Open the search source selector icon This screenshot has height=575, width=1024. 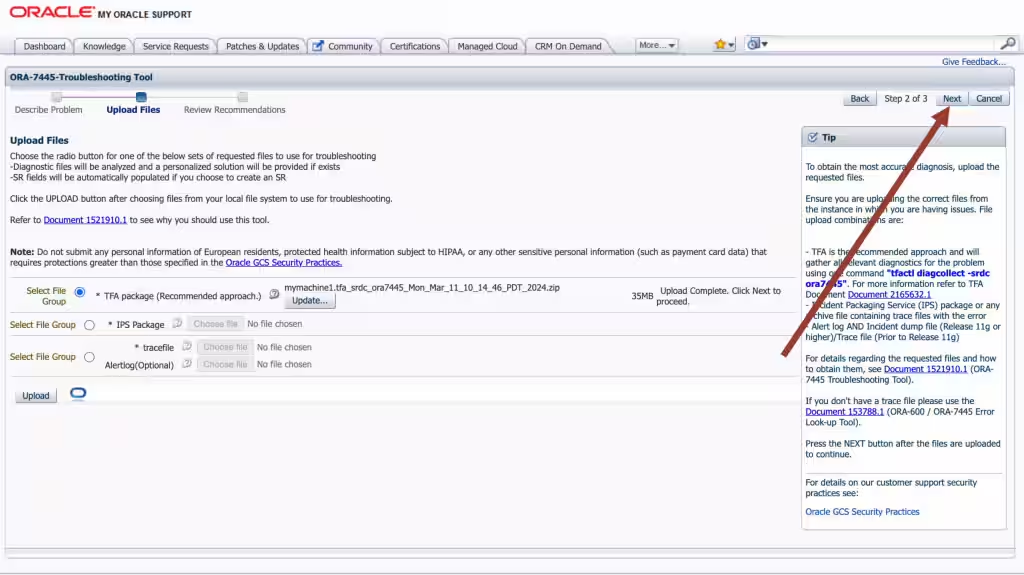(x=757, y=44)
